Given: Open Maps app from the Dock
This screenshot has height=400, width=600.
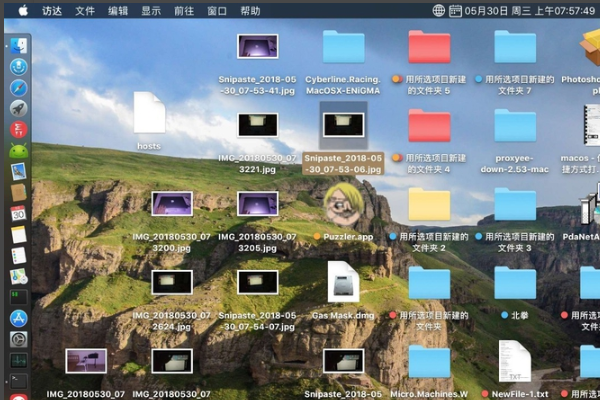Looking at the screenshot, I should pyautogui.click(x=18, y=276).
